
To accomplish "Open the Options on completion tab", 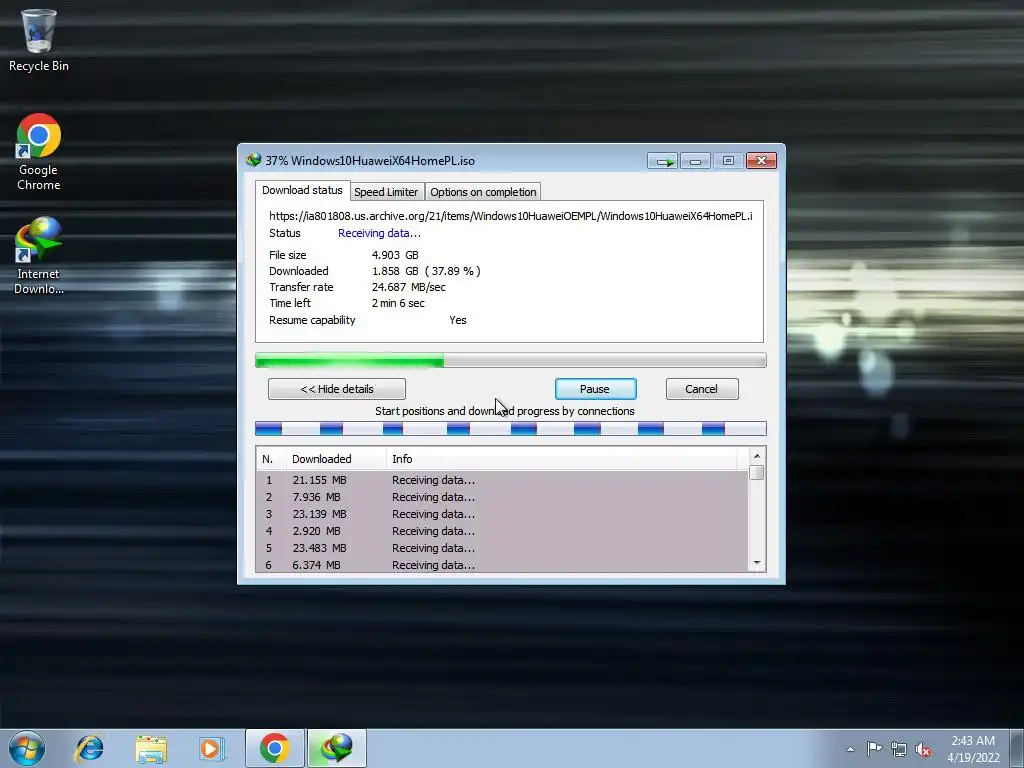I will point(483,192).
